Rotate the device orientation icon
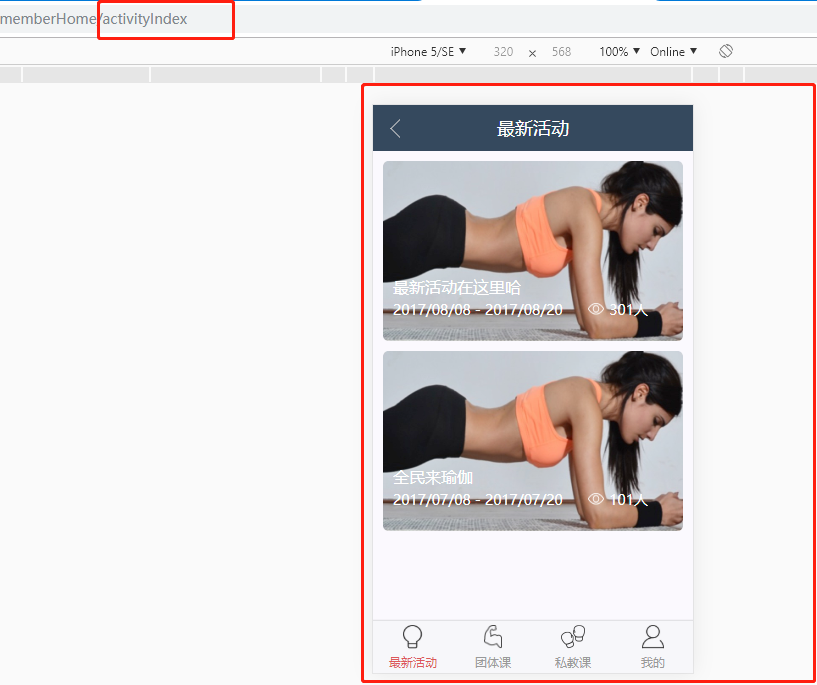Viewport: 817px width, 685px height. (x=726, y=51)
